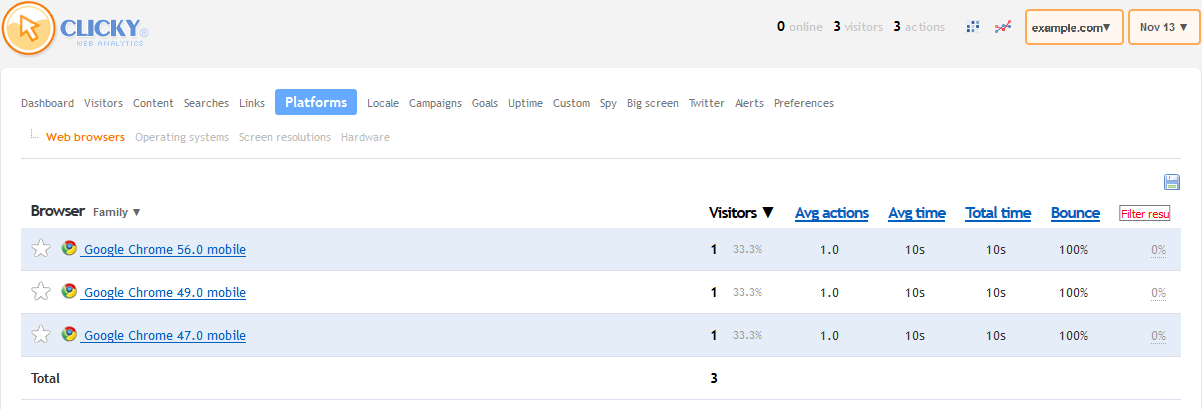The image size is (1202, 409).
Task: Open the Operating systems sub-tab
Action: (x=182, y=137)
